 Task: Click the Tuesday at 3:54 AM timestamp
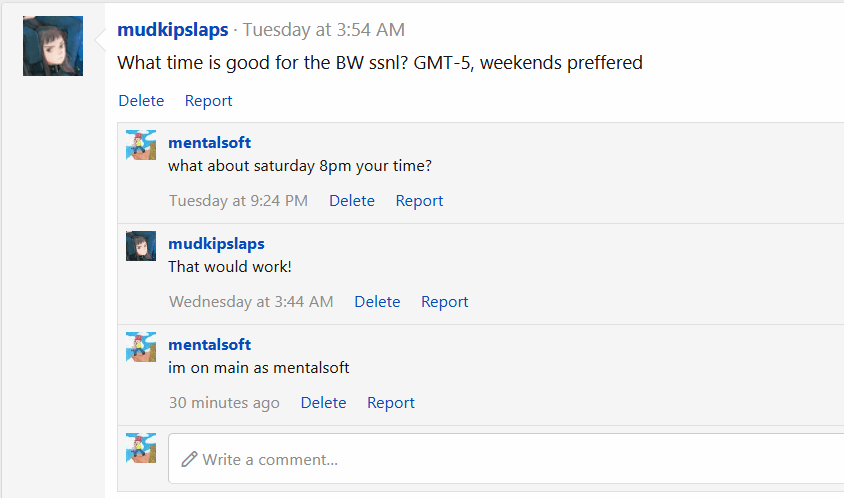(324, 30)
